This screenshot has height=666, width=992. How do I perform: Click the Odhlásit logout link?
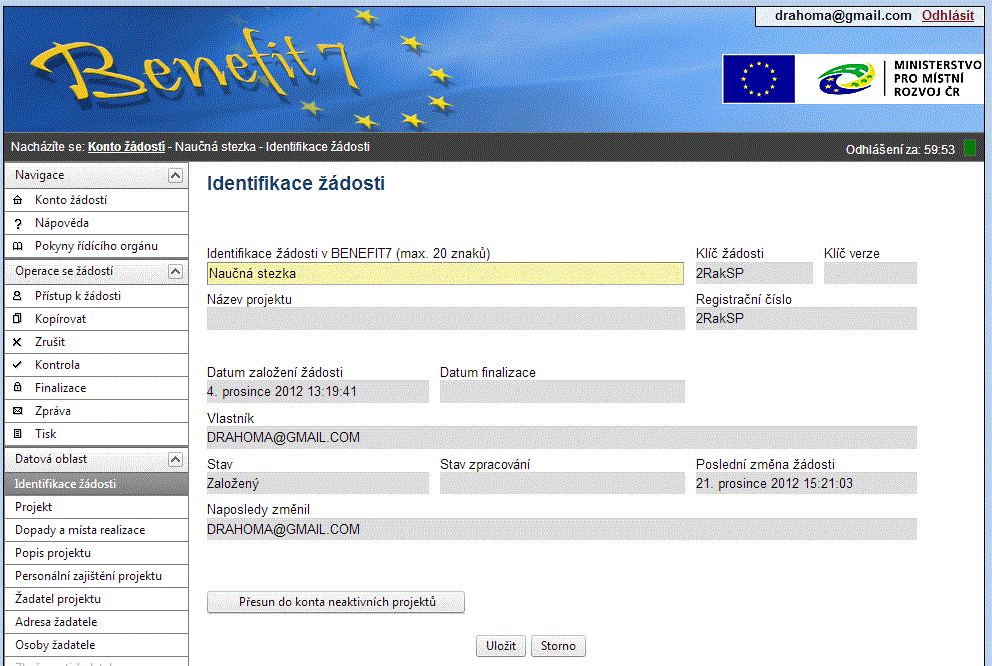(x=947, y=16)
